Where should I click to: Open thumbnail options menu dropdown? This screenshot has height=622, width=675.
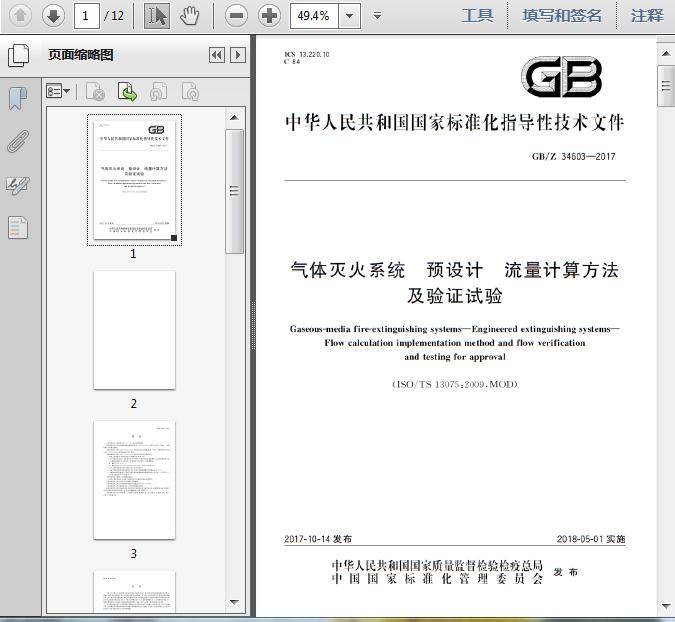tap(58, 91)
